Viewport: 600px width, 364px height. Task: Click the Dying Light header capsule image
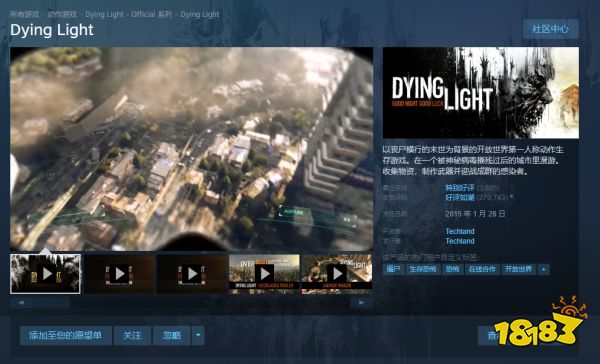(x=481, y=93)
